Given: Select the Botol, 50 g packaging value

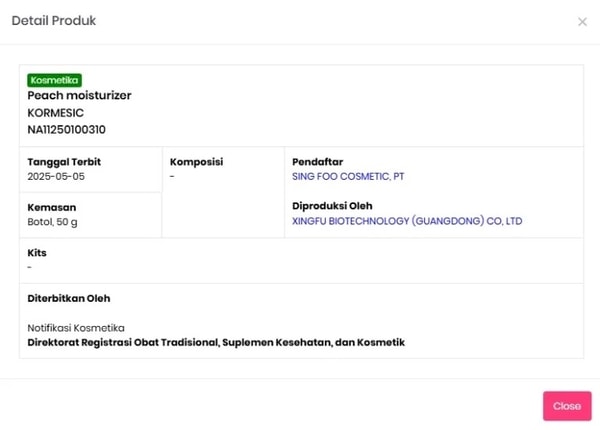Looking at the screenshot, I should point(52,221).
